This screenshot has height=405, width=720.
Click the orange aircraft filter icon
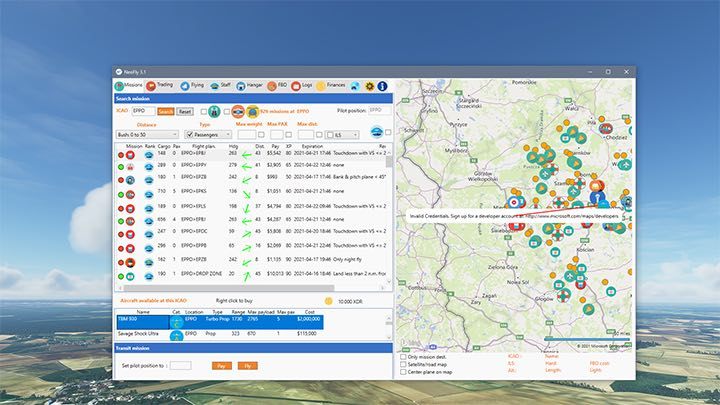(239, 111)
